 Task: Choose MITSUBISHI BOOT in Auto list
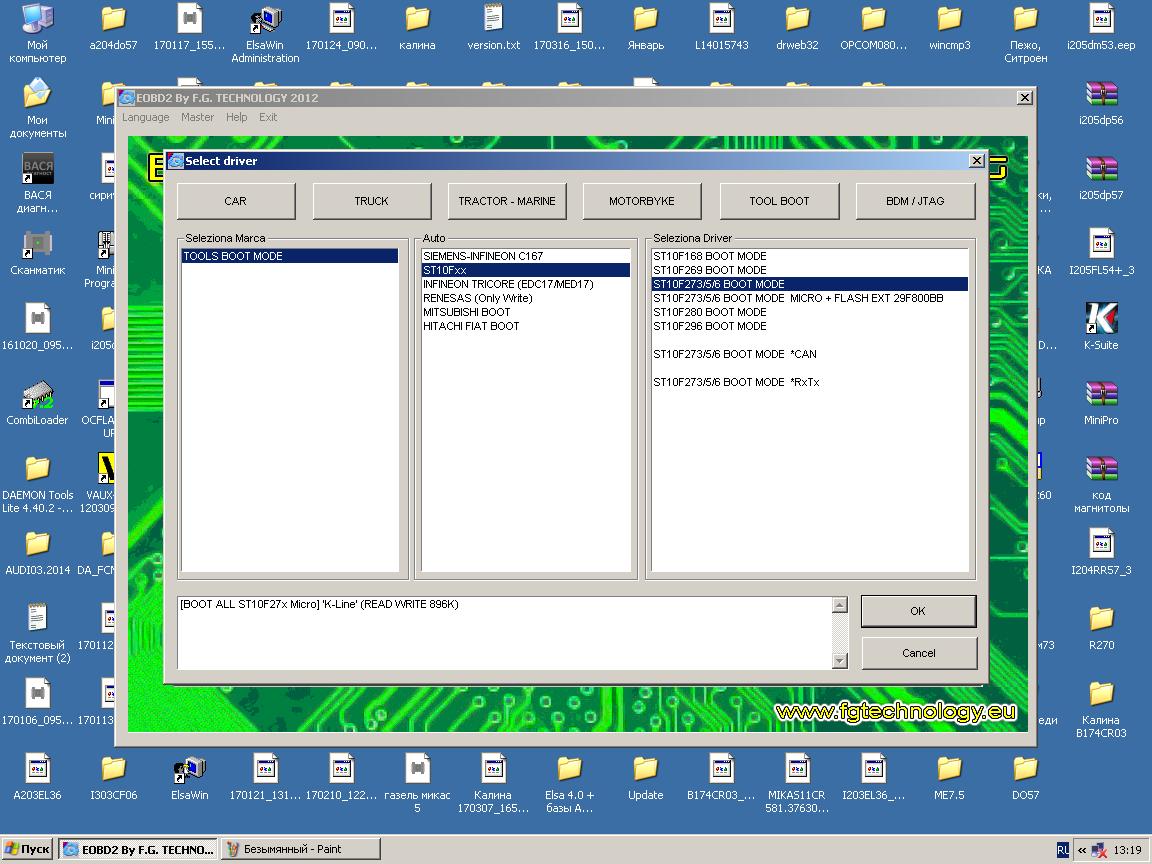[x=525, y=312]
